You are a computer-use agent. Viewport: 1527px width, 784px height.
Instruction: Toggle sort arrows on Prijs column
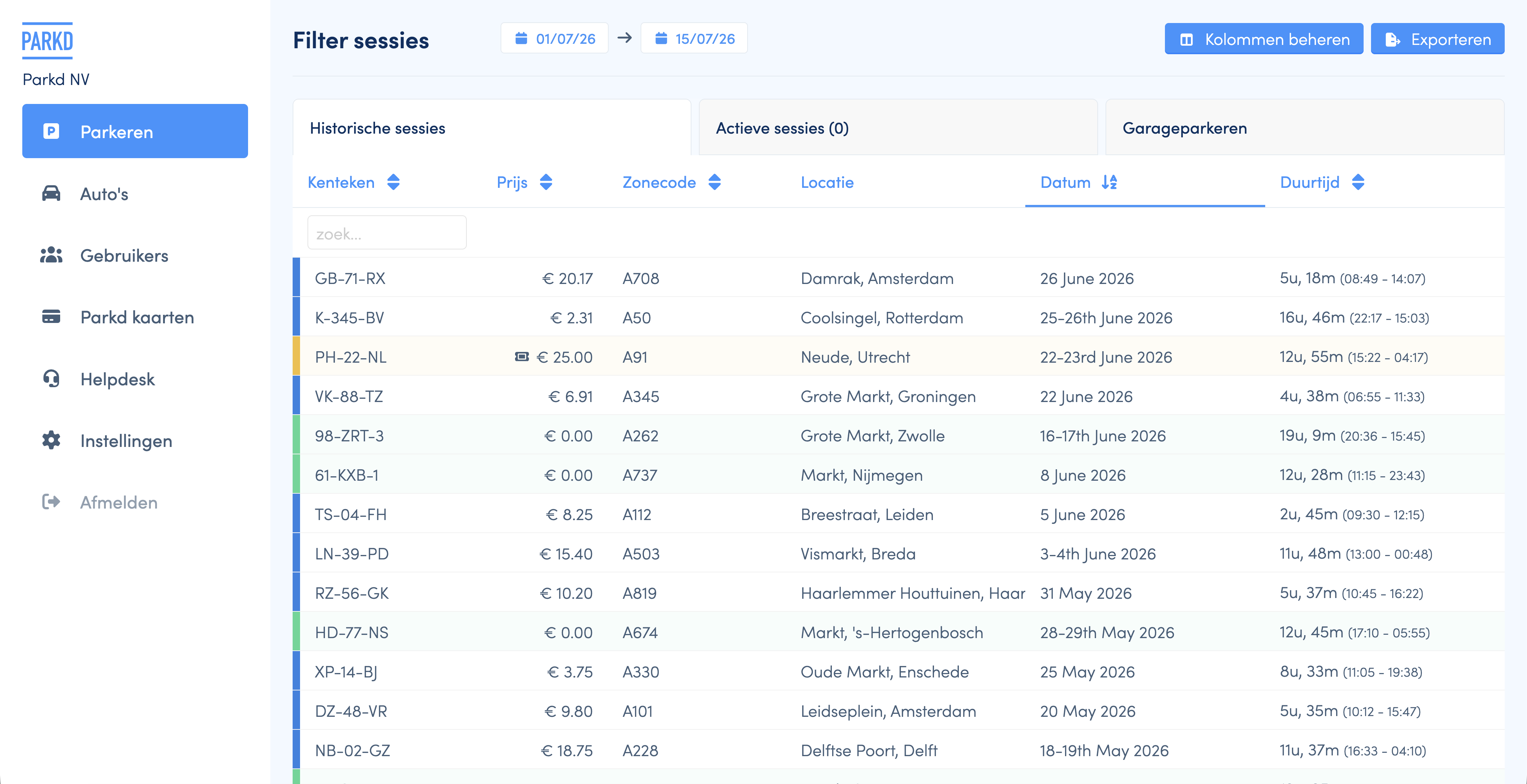tap(546, 182)
